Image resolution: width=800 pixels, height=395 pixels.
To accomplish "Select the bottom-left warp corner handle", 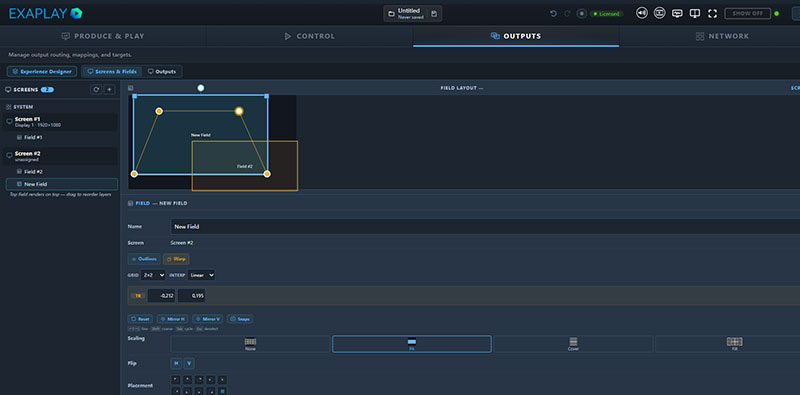I will pyautogui.click(x=134, y=174).
